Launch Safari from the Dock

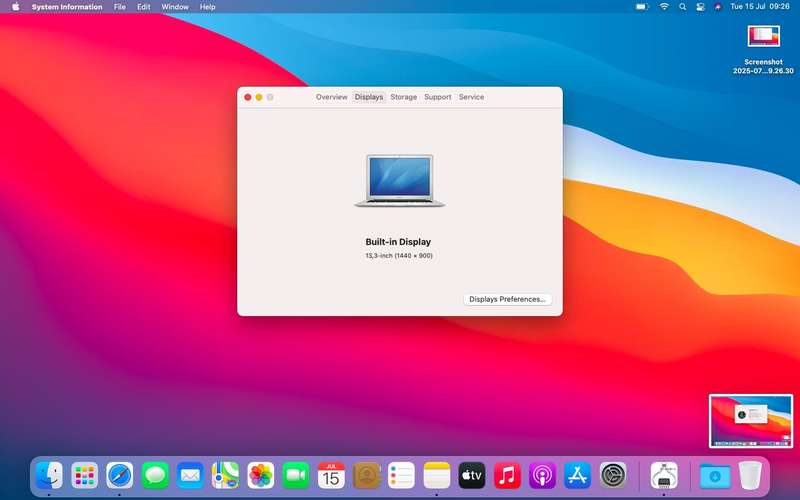[x=119, y=476]
